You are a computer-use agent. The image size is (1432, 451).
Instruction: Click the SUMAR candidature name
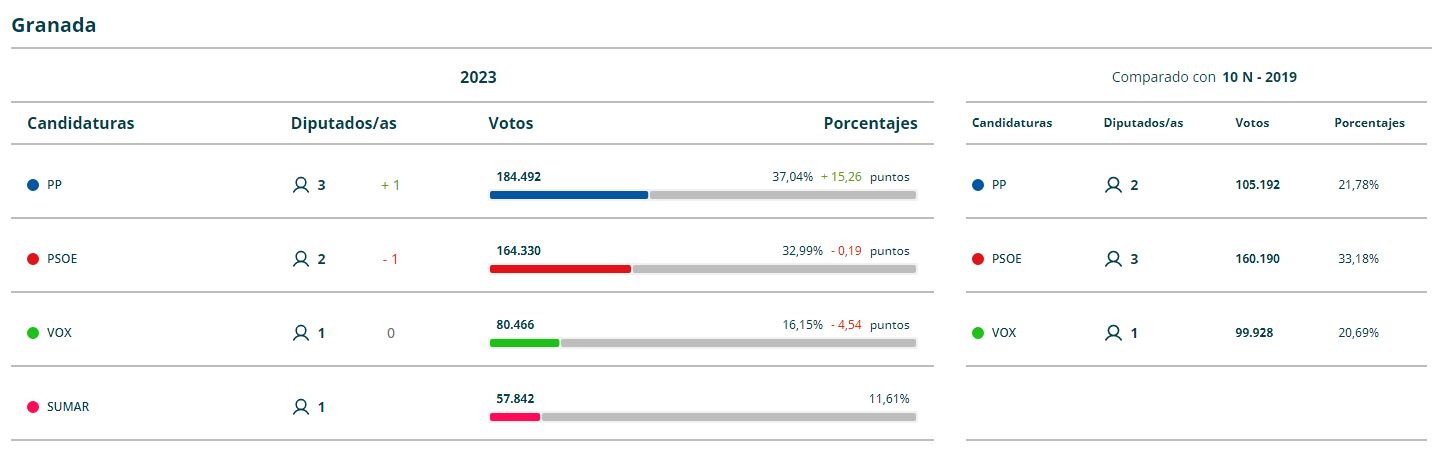point(68,407)
